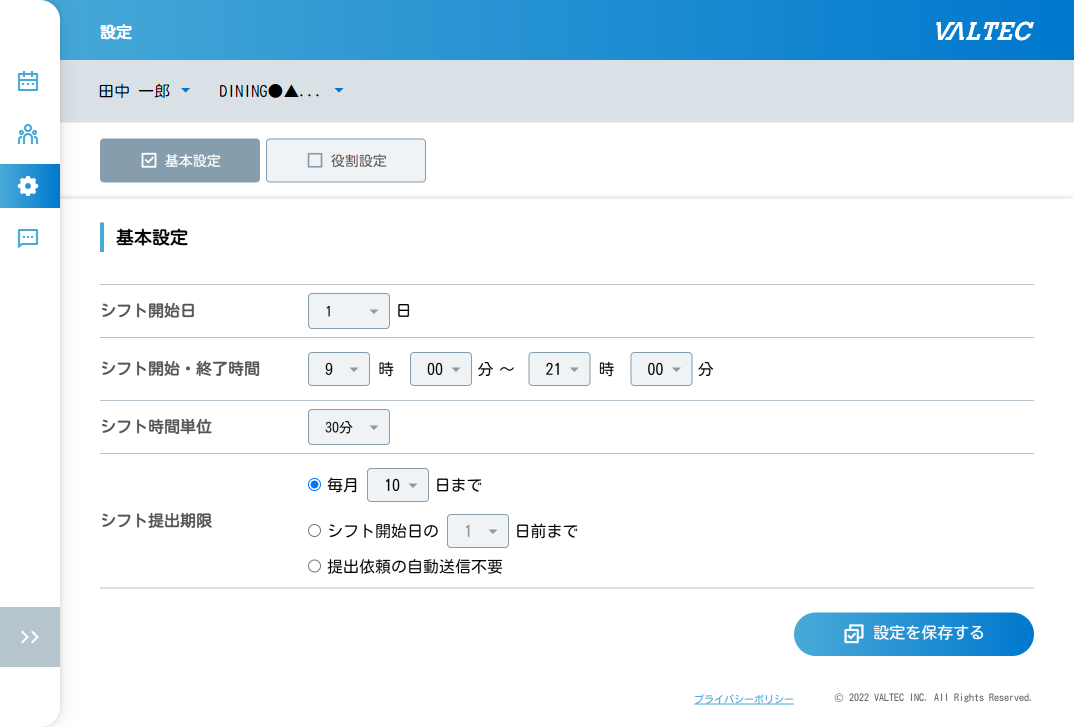Switch to the 役割設定 tab
The height and width of the screenshot is (727, 1074).
[346, 160]
